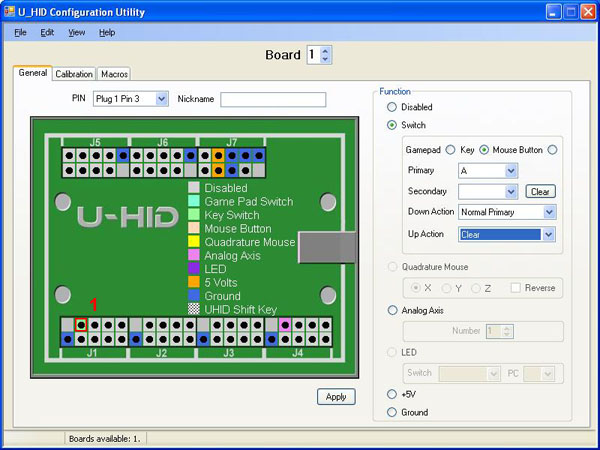Switch to the Calibration tab
600x450 pixels.
pyautogui.click(x=74, y=74)
